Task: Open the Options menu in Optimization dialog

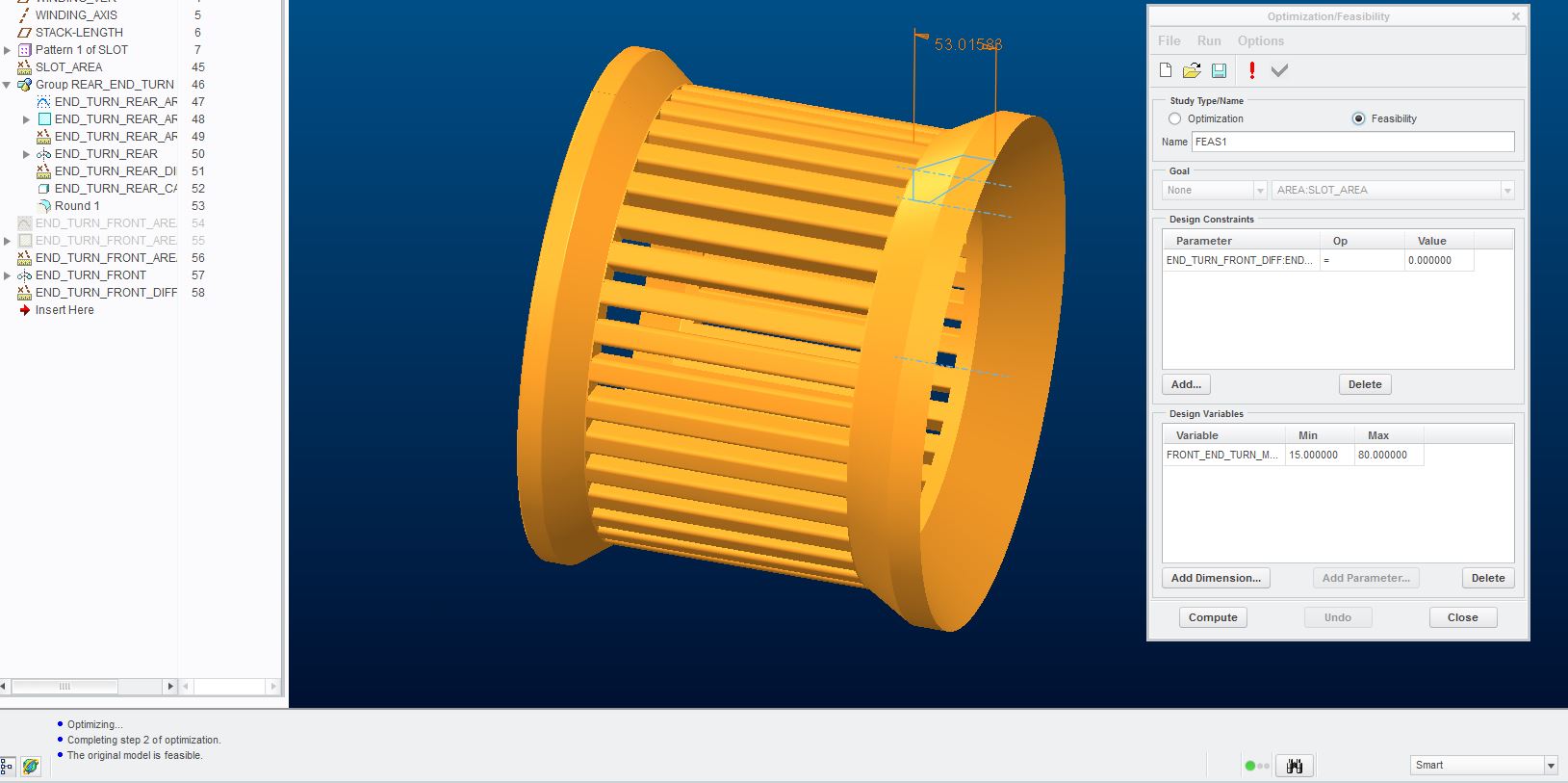Action: pyautogui.click(x=1261, y=40)
